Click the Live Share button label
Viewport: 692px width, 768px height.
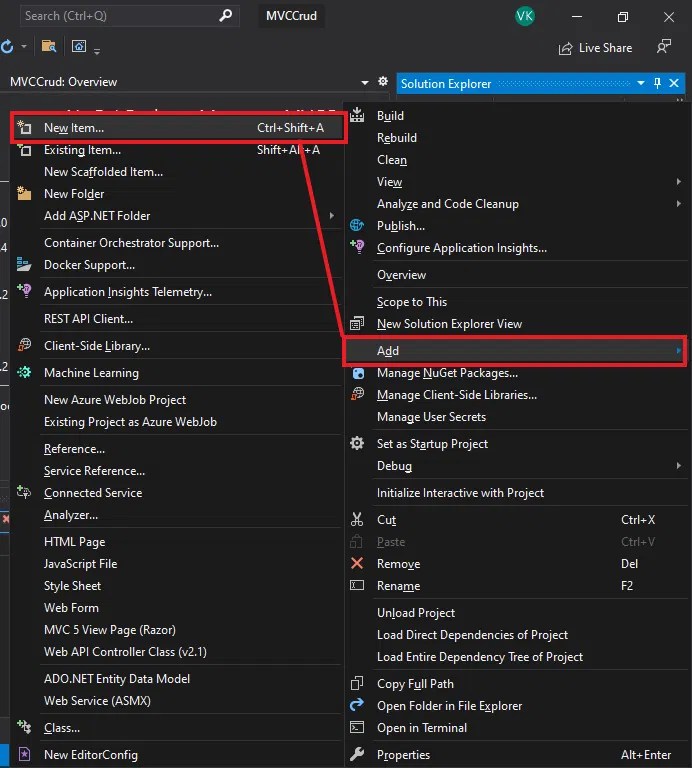[x=605, y=48]
